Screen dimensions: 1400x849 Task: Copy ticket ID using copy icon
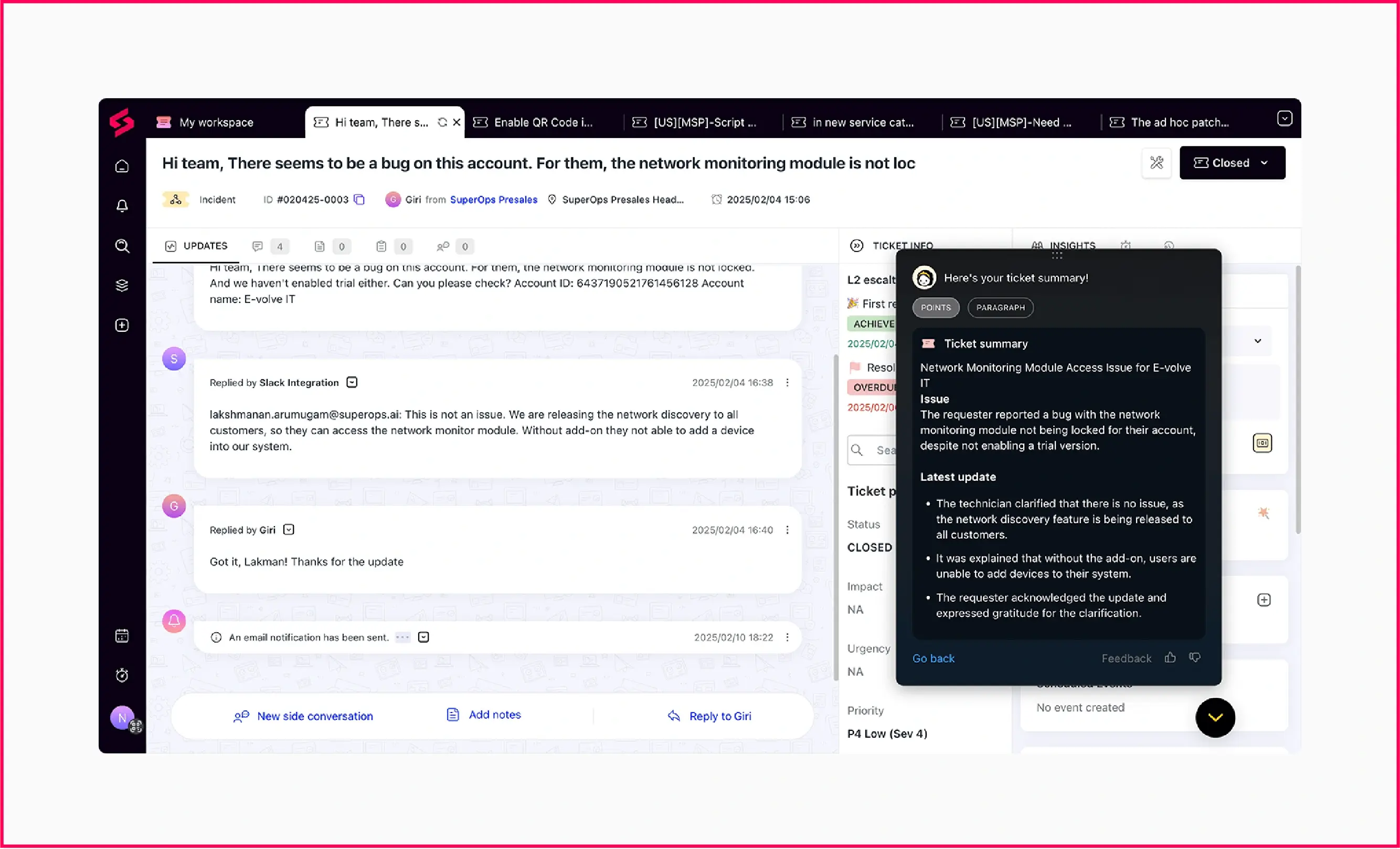coord(359,200)
